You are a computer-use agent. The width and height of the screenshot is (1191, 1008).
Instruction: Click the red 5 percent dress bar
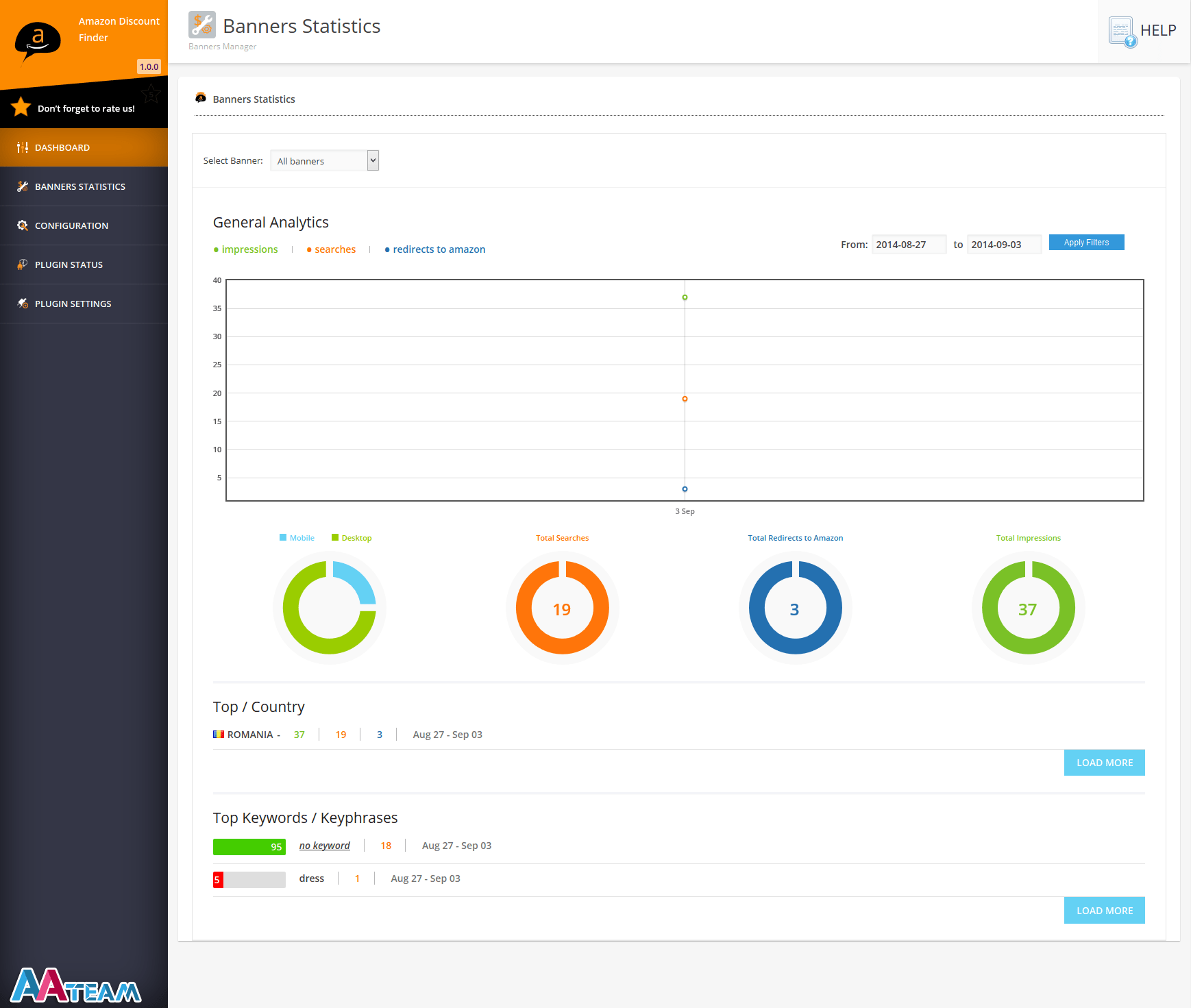(218, 880)
